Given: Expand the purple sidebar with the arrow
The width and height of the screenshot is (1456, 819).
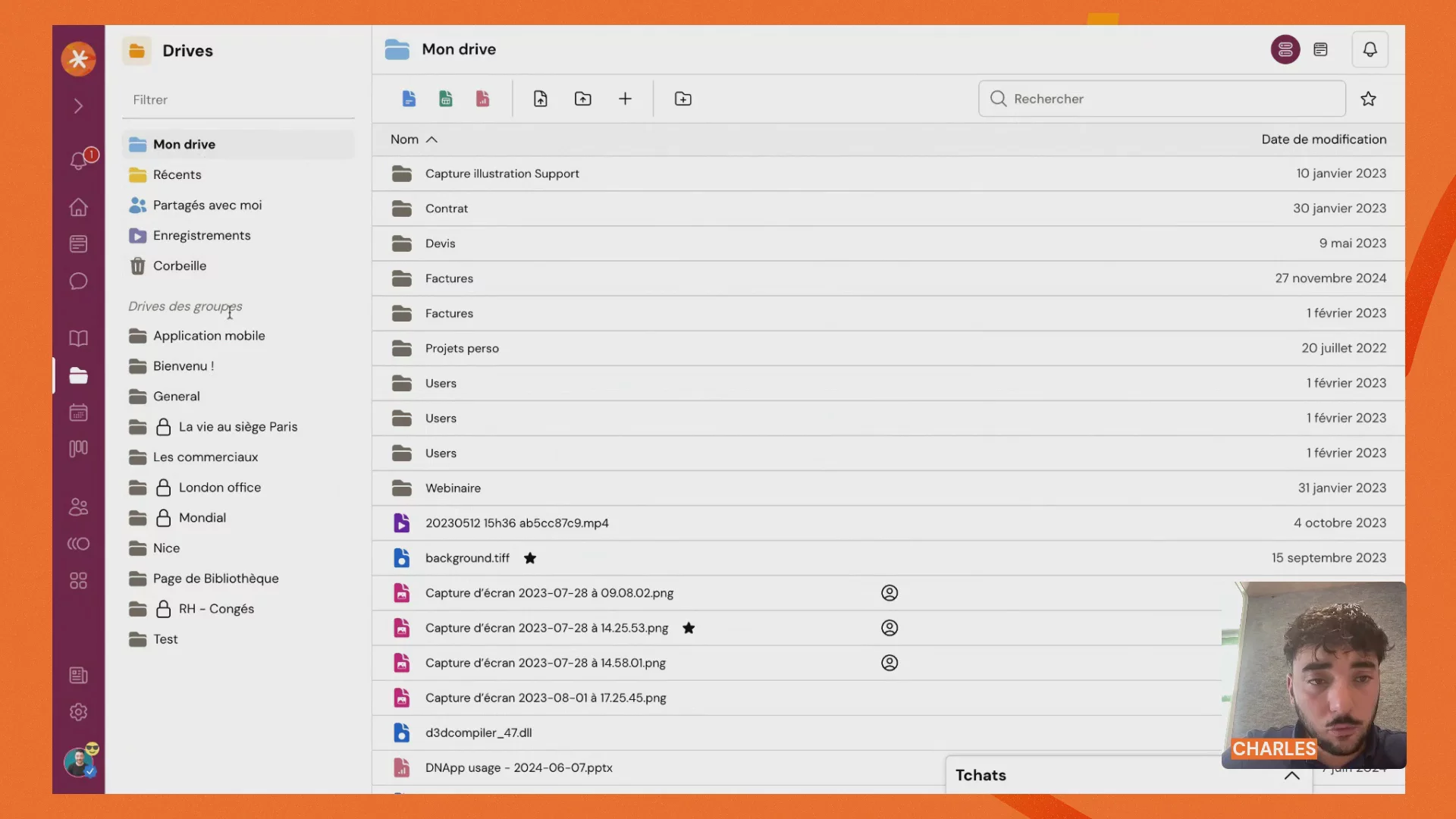Looking at the screenshot, I should 78,106.
